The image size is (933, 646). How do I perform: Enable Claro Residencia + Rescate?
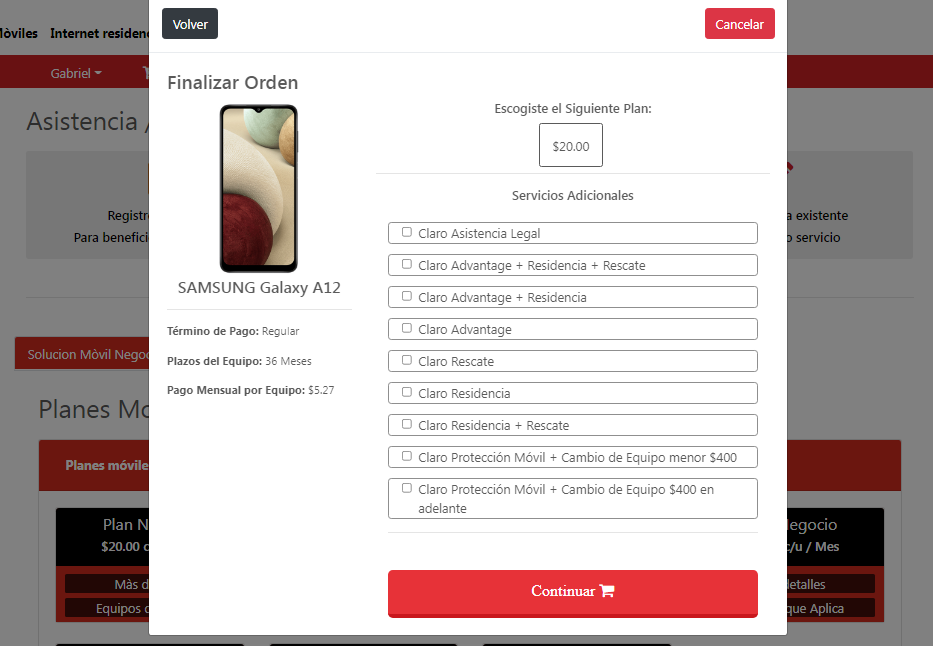(x=407, y=424)
